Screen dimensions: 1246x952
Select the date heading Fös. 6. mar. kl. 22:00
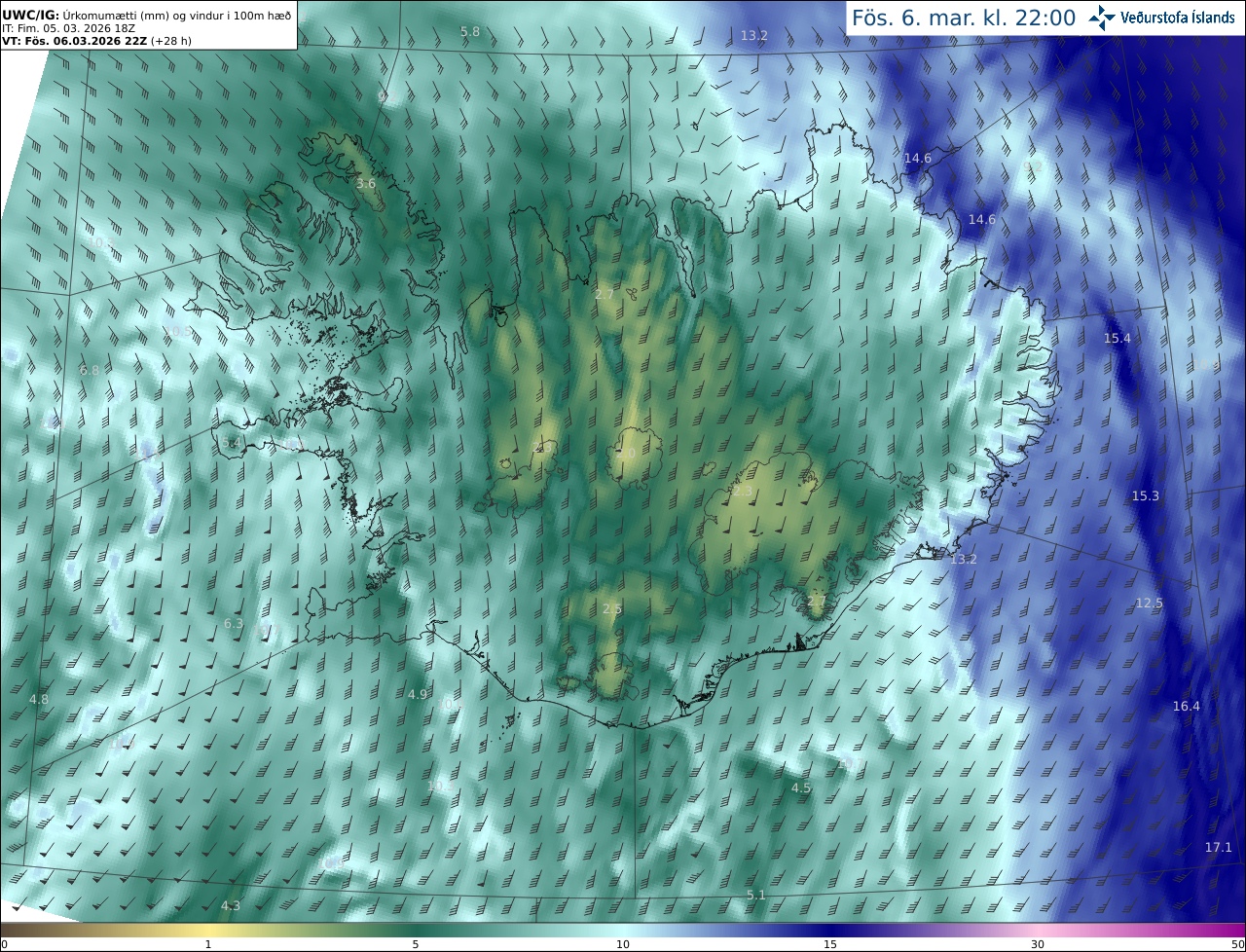pos(964,18)
